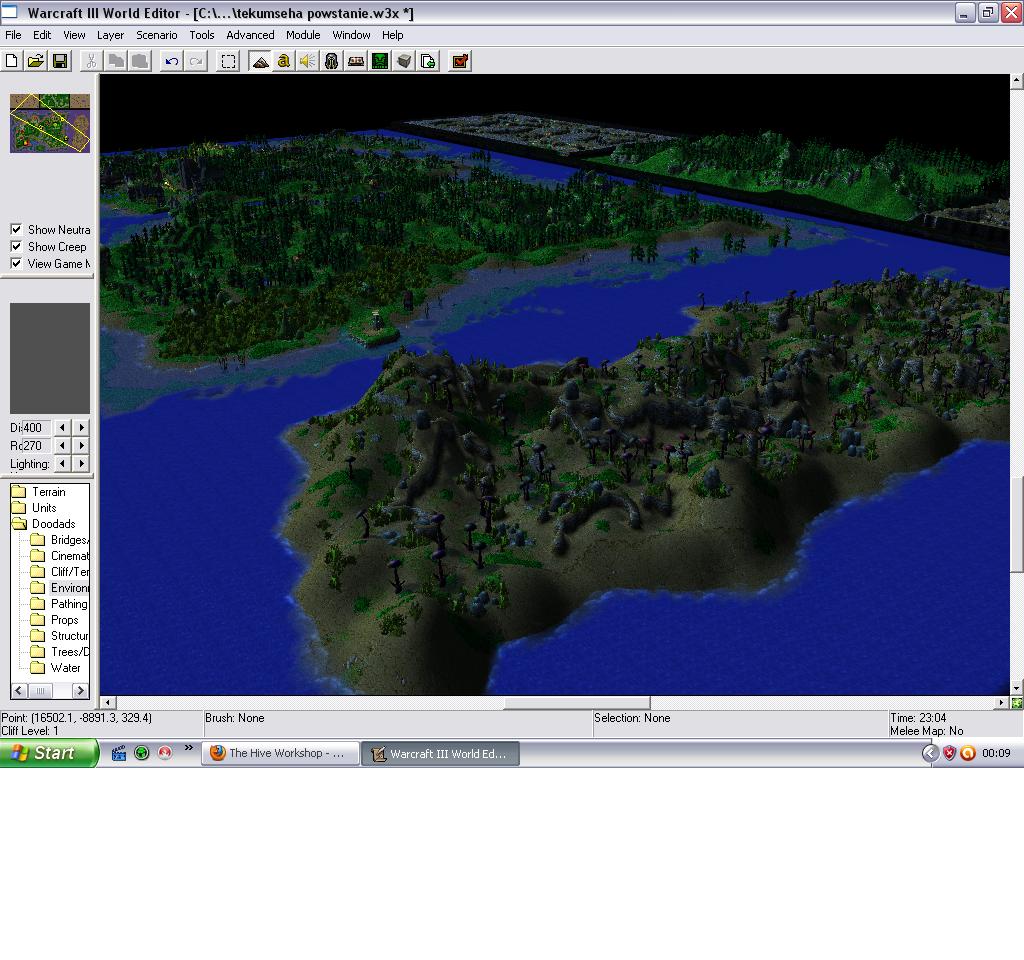Increase the Rc 270 value with right arrow
The image size is (1024, 960).
point(82,445)
